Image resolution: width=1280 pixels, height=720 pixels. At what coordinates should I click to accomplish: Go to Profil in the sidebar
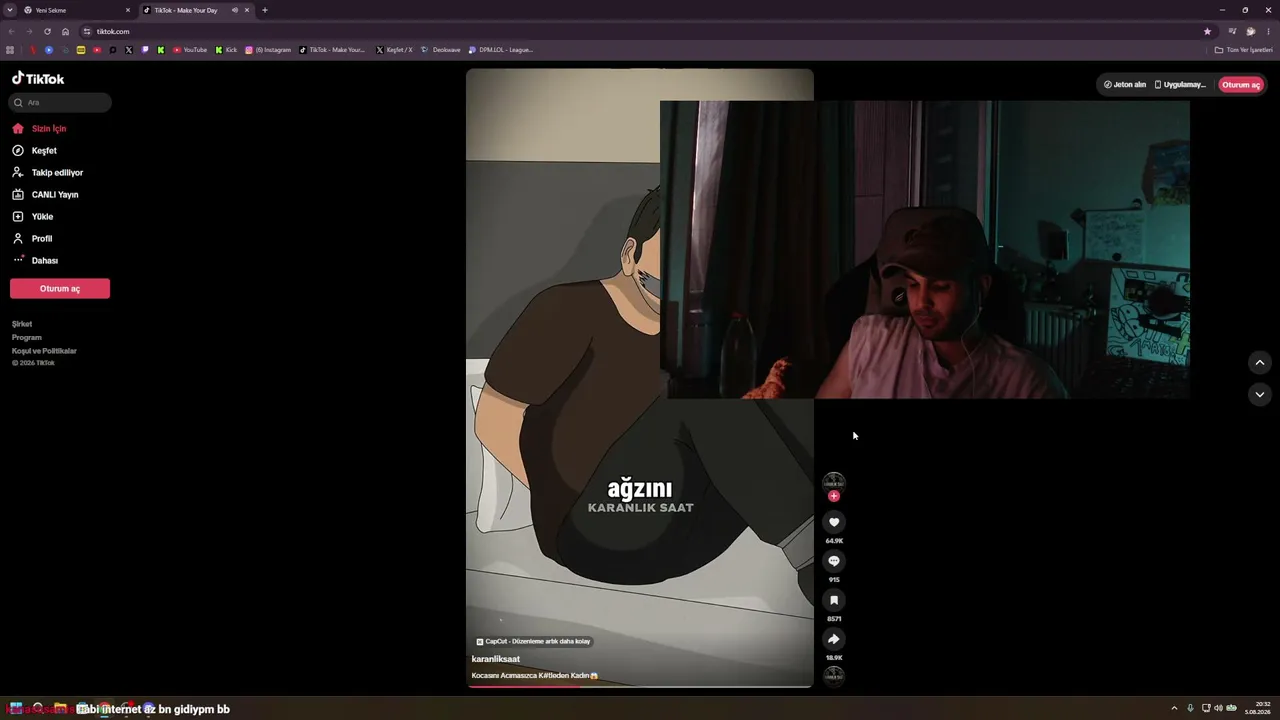32,239
